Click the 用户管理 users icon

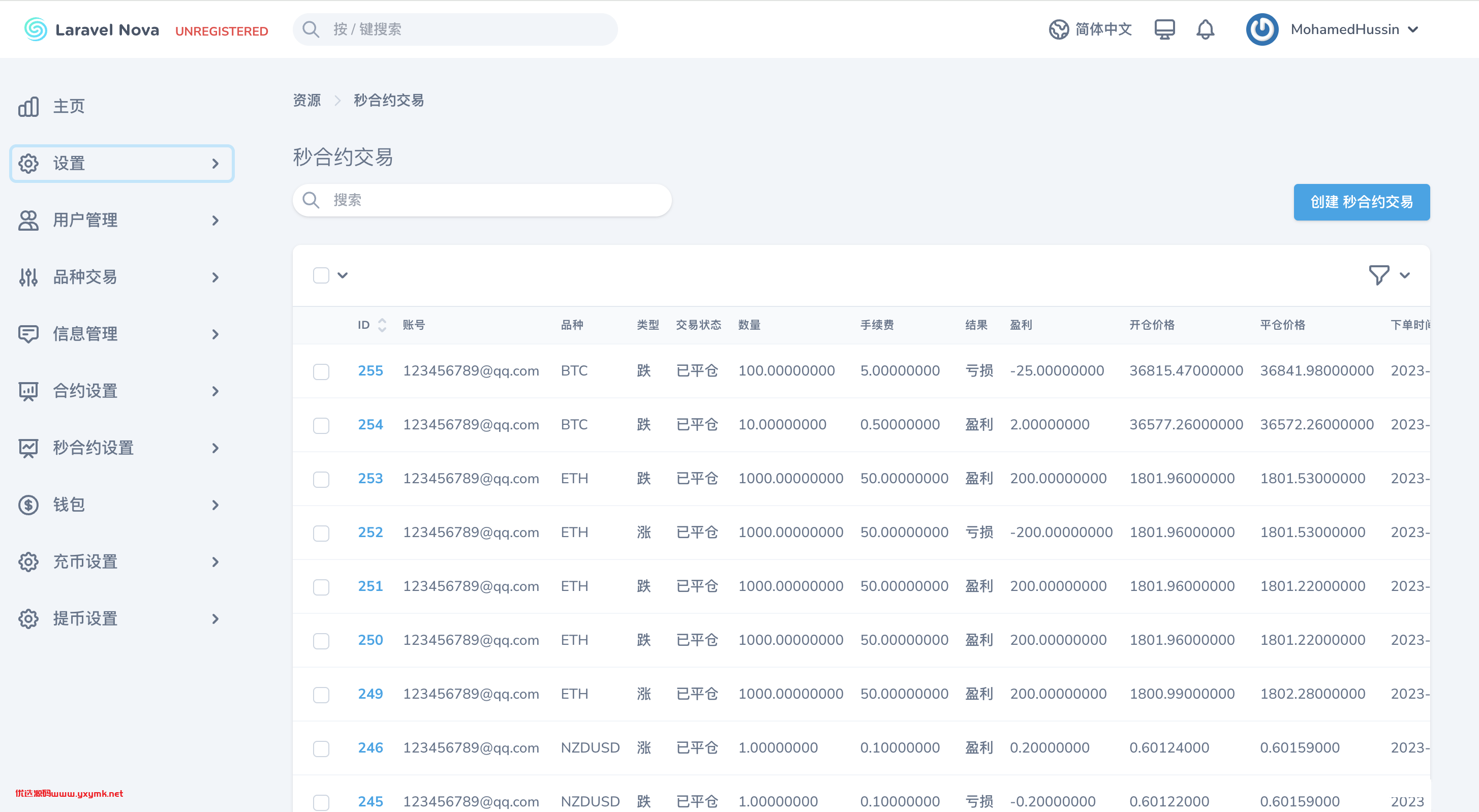click(x=28, y=221)
